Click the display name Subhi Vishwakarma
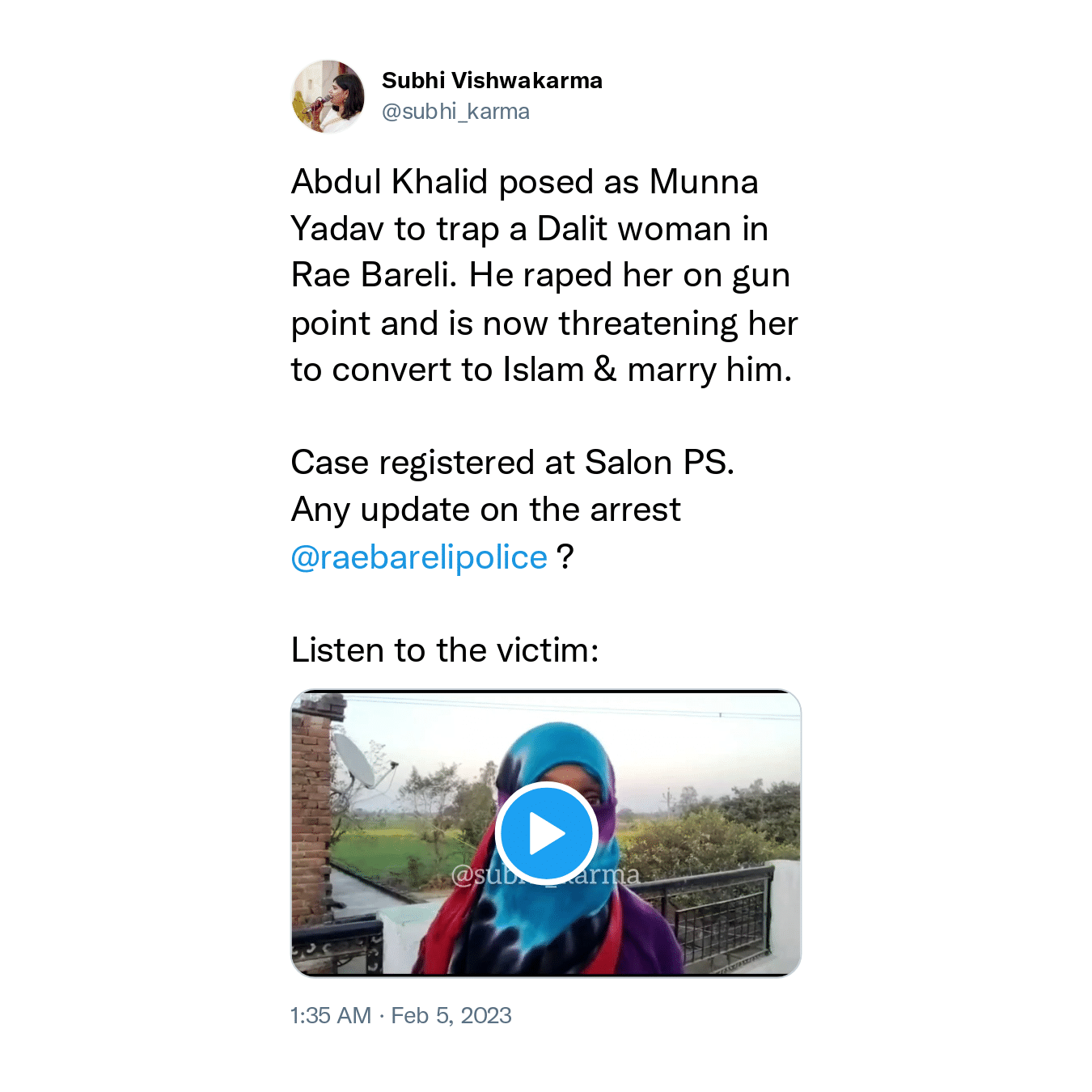Viewport: 1092px width, 1092px height. tap(492, 81)
